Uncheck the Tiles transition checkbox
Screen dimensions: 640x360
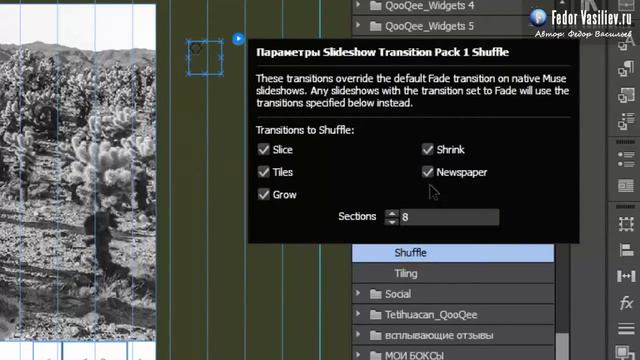(x=264, y=172)
